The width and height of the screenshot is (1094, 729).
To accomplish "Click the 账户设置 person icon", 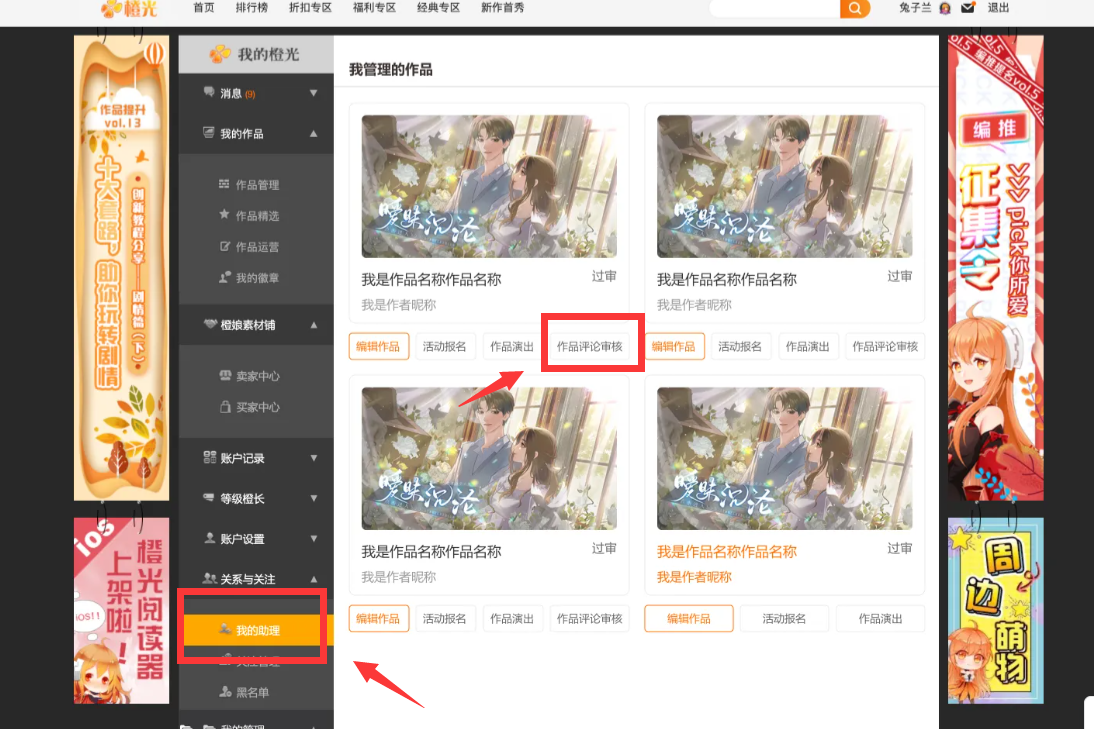I will tap(209, 538).
